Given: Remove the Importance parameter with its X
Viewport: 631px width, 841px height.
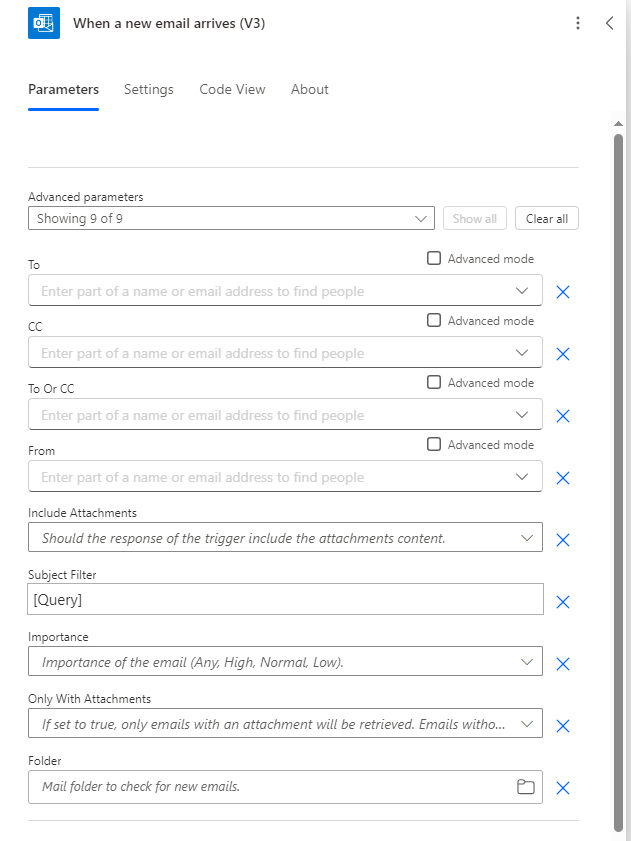Looking at the screenshot, I should point(562,664).
